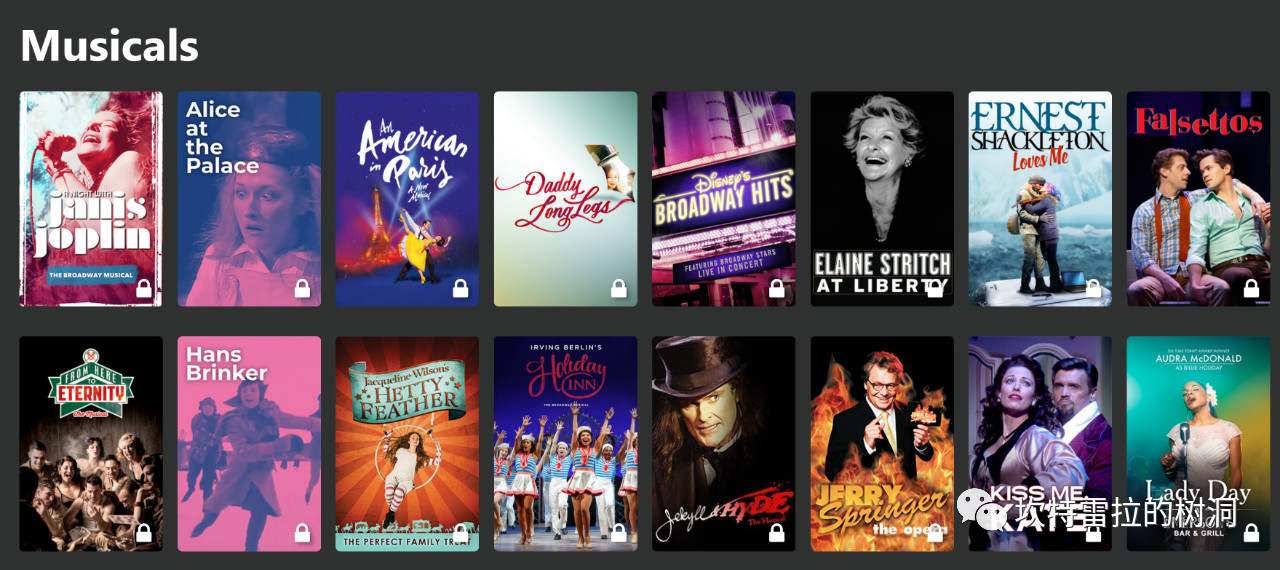Click lock icon on From Here to Eternity
Screen dimensions: 1280x570
(x=144, y=534)
